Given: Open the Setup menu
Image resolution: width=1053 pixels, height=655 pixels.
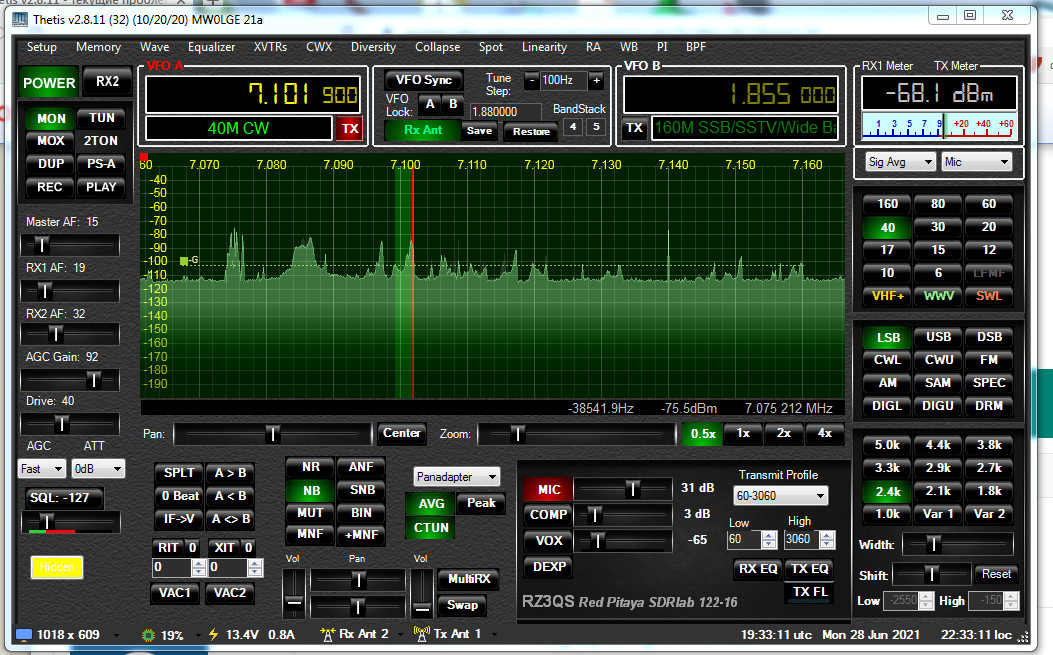Looking at the screenshot, I should (x=42, y=47).
